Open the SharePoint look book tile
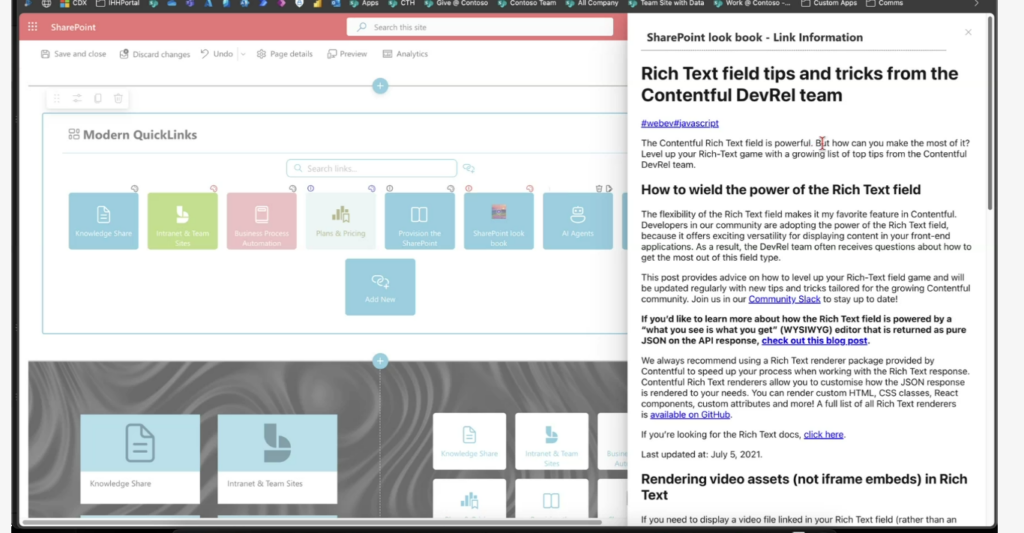The image size is (1024, 533). coord(498,221)
